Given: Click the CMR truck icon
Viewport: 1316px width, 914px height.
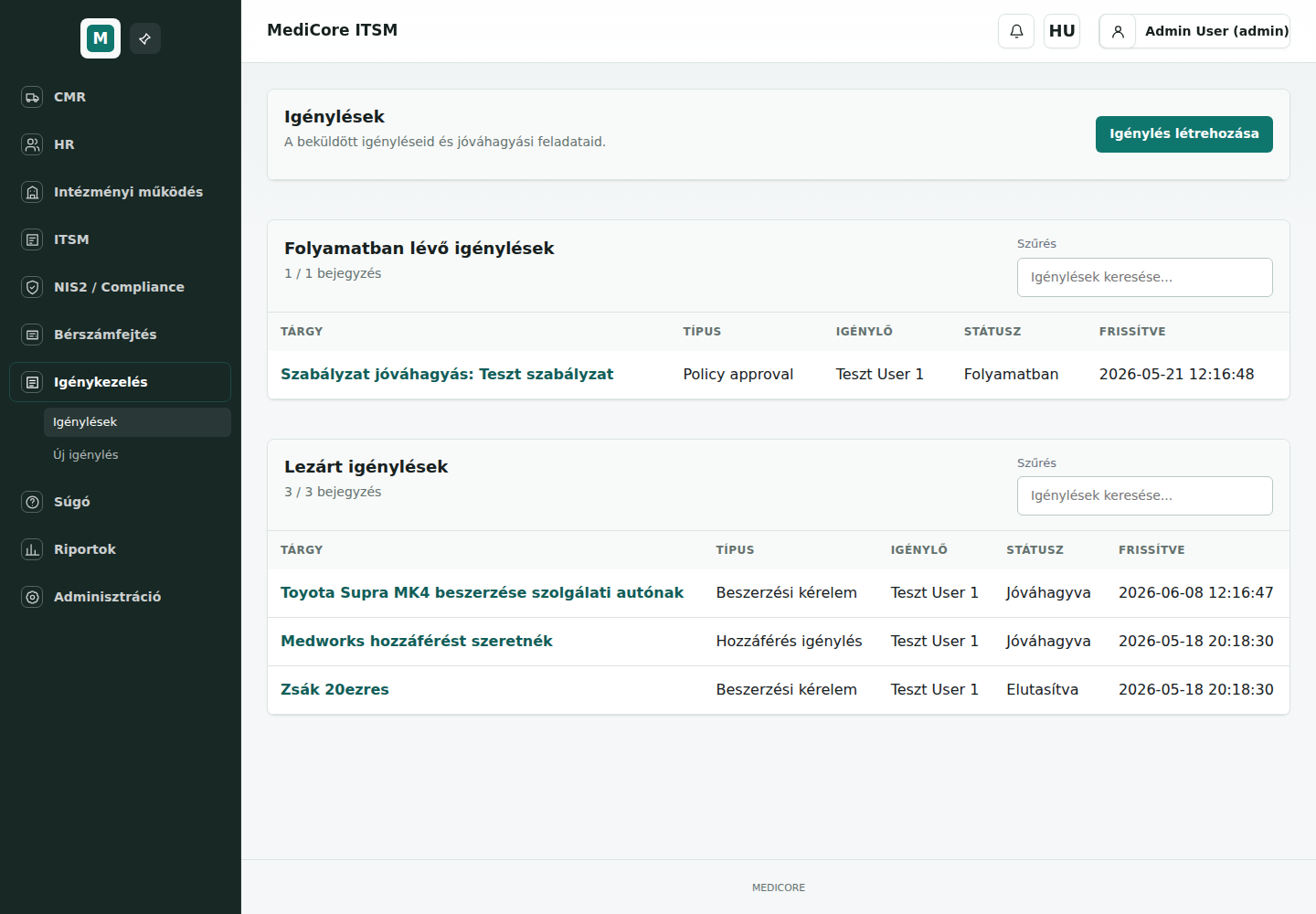Looking at the screenshot, I should 32,97.
